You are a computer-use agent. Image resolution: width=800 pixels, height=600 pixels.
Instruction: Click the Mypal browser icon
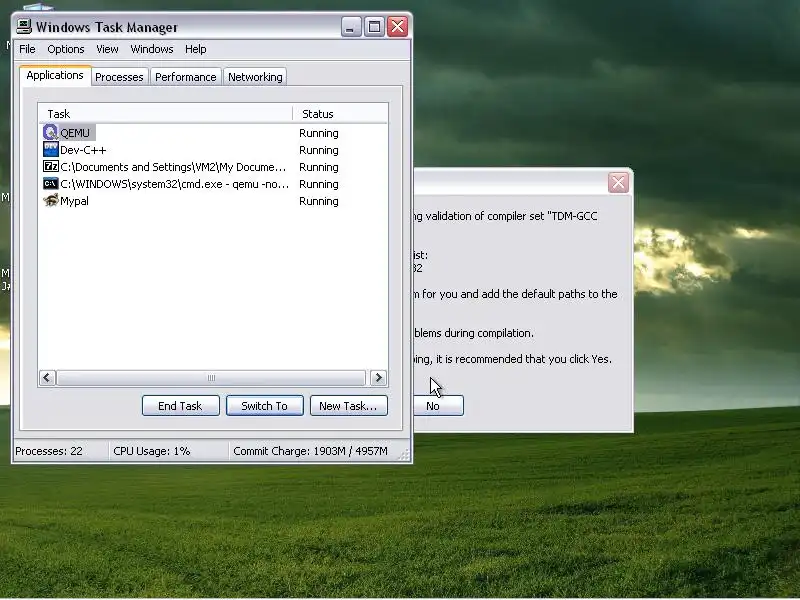(51, 201)
